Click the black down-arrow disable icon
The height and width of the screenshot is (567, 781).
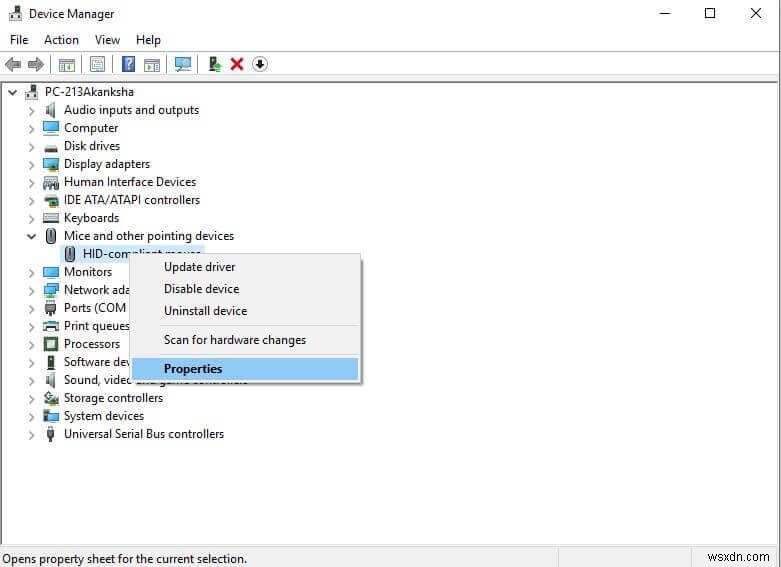click(260, 64)
